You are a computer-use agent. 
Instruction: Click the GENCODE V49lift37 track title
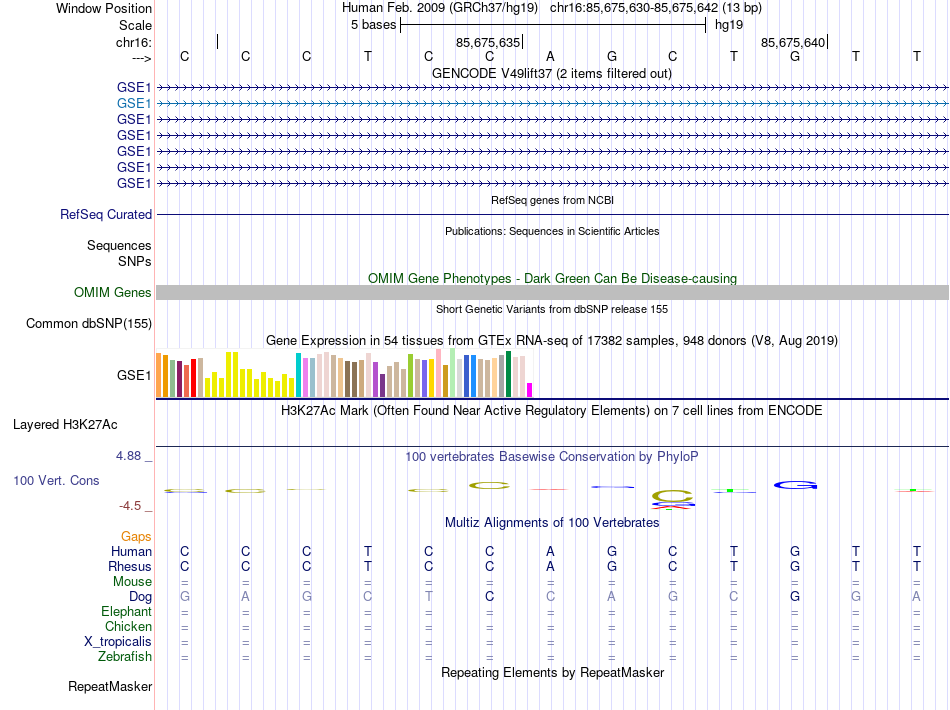552,73
